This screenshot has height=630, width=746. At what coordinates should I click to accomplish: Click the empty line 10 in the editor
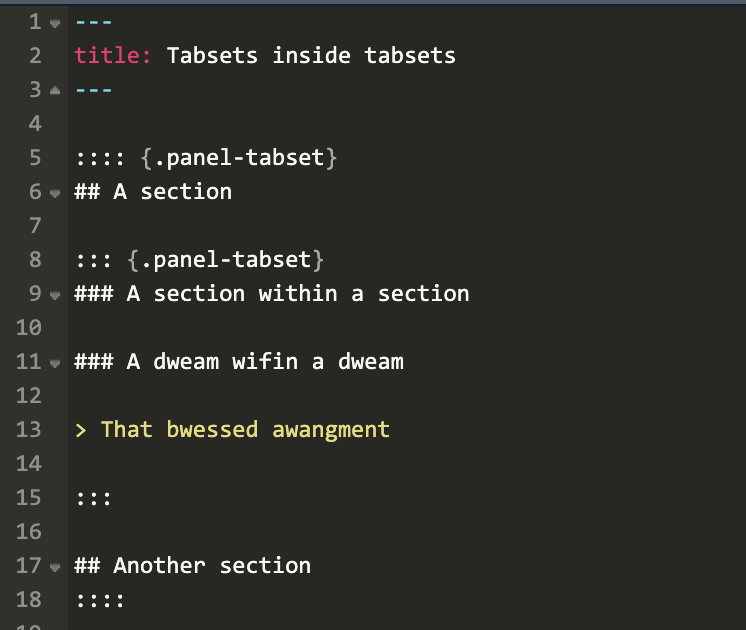(300, 328)
